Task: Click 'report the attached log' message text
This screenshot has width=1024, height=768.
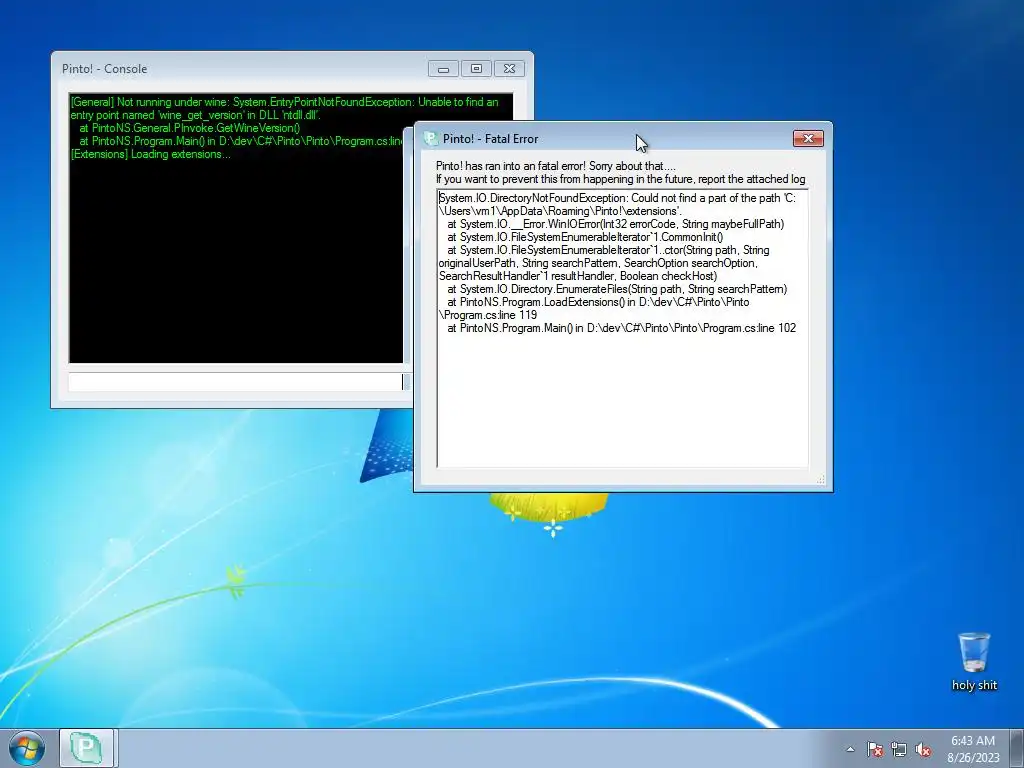Action: click(x=752, y=179)
